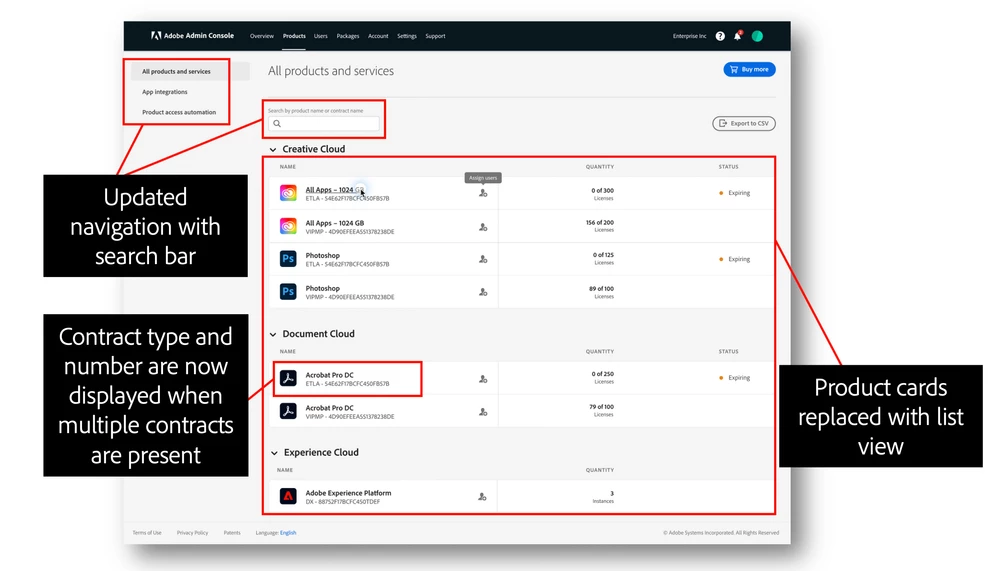Open Product access automation in sidebar
The width and height of the screenshot is (999, 571).
[x=179, y=112]
